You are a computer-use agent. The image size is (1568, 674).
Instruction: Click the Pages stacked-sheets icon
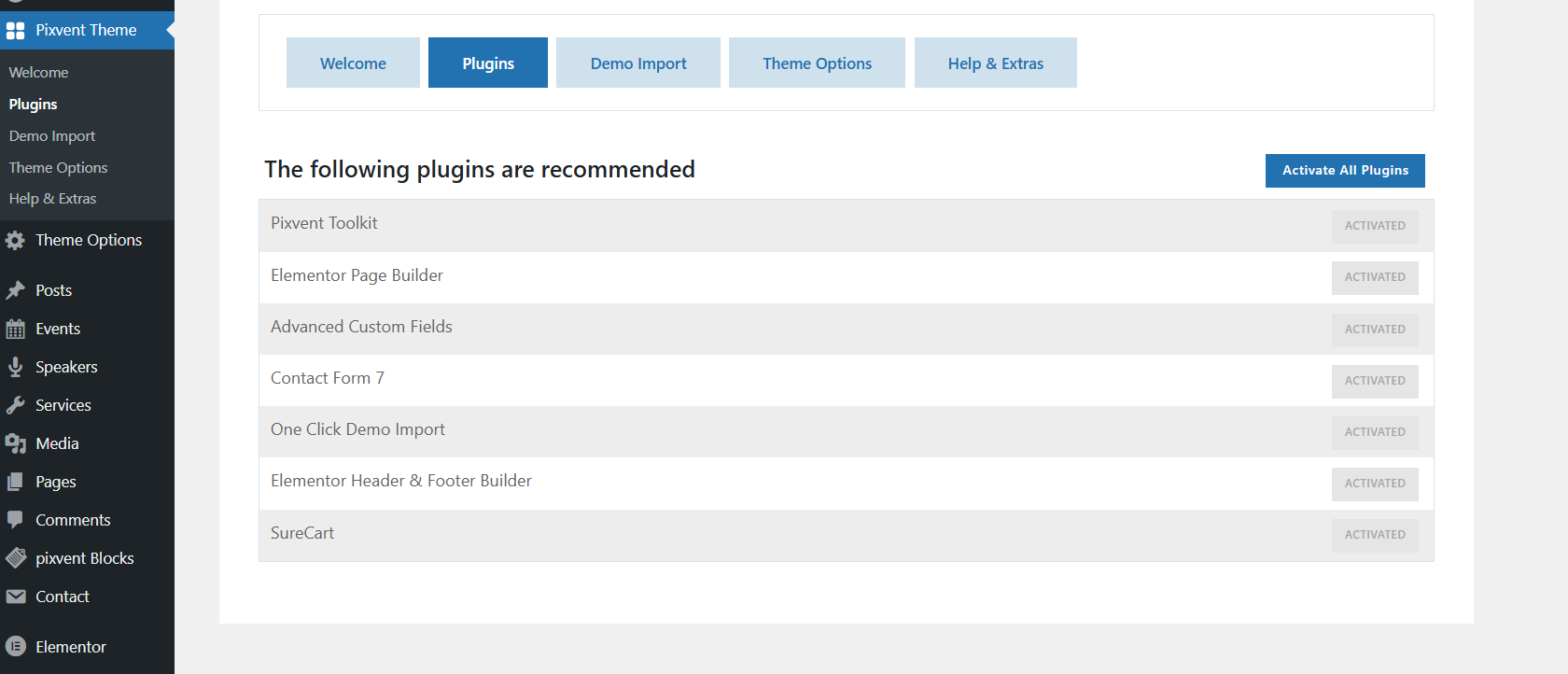click(x=16, y=482)
